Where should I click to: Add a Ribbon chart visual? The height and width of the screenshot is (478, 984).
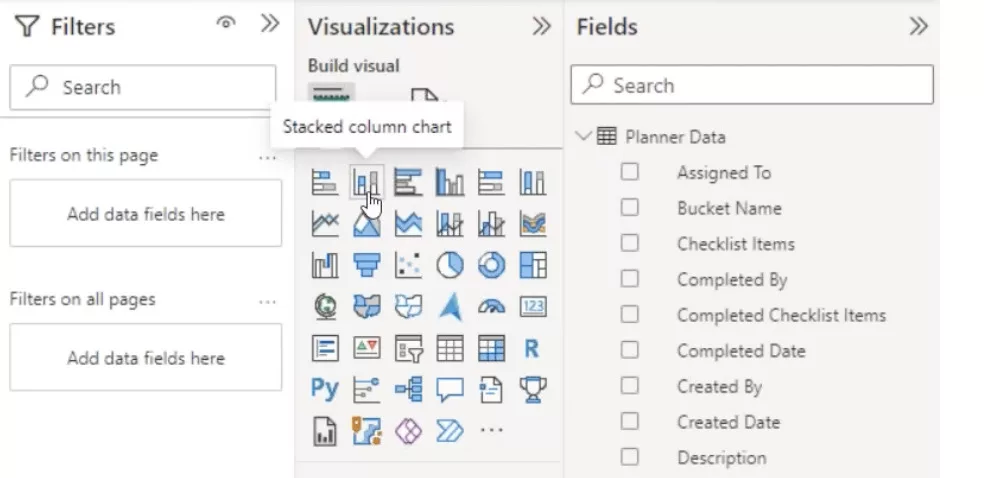[533, 223]
